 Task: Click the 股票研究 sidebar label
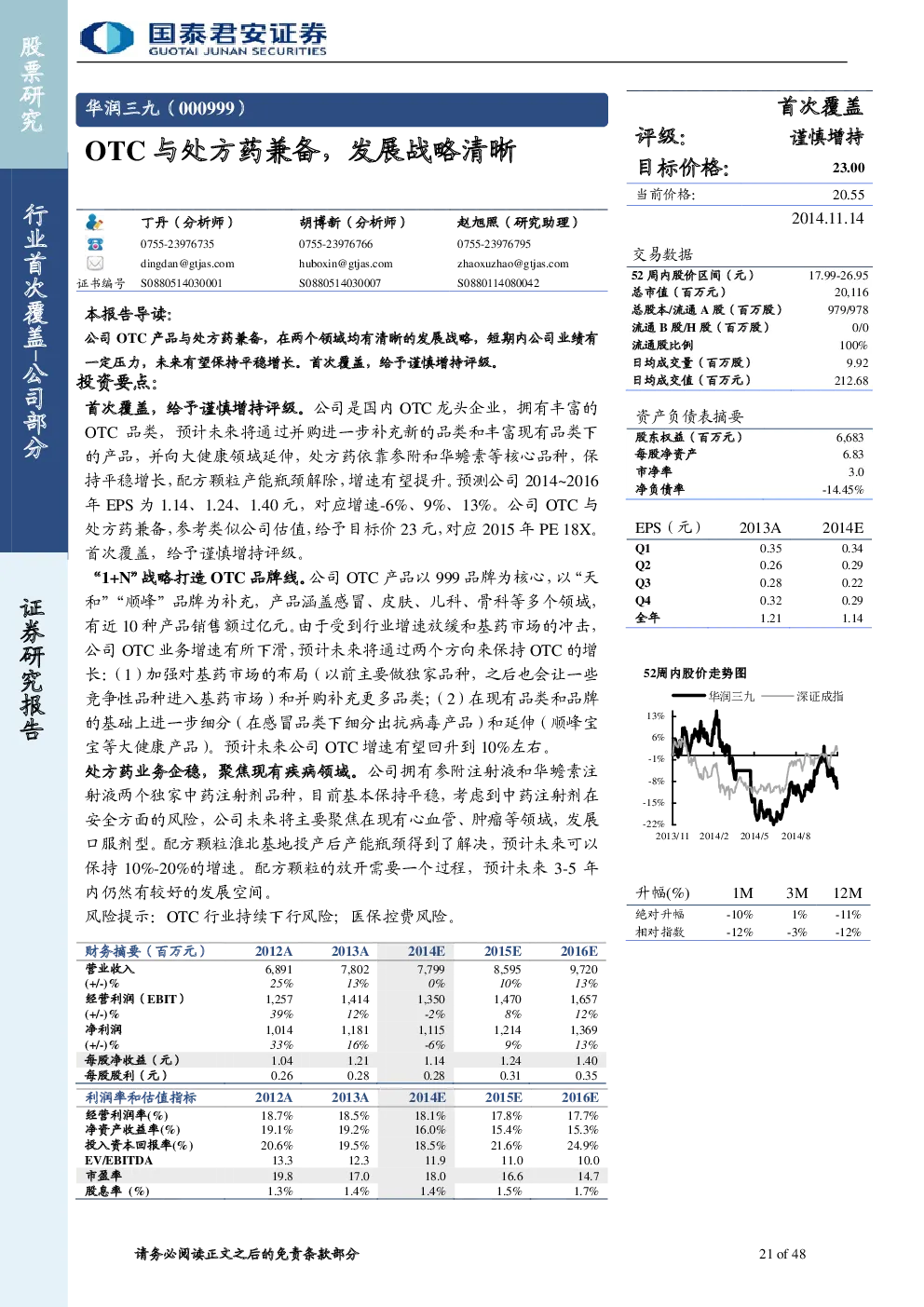click(33, 84)
